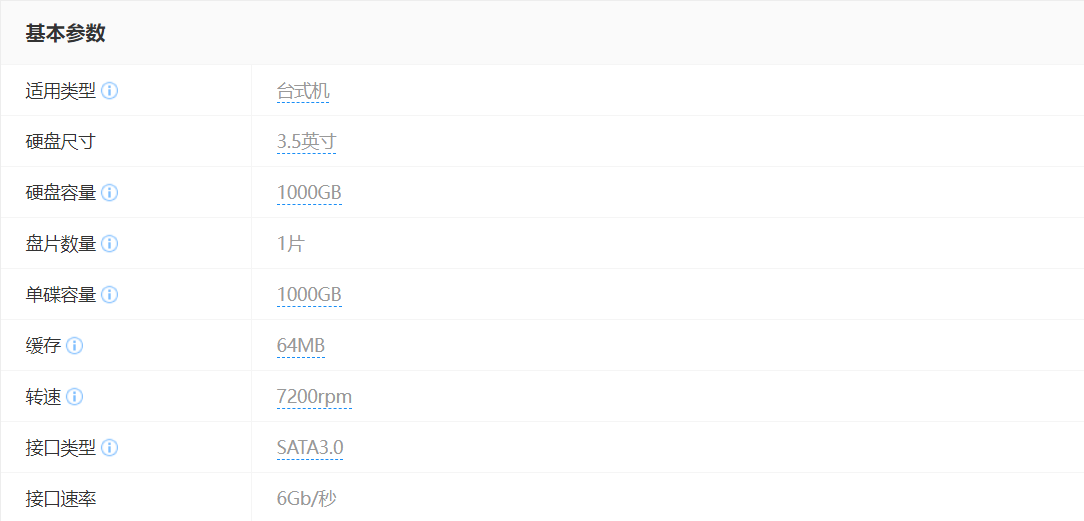Screen dimensions: 1084x521
Task: Click info icon next to 转速
Action: [x=75, y=397]
